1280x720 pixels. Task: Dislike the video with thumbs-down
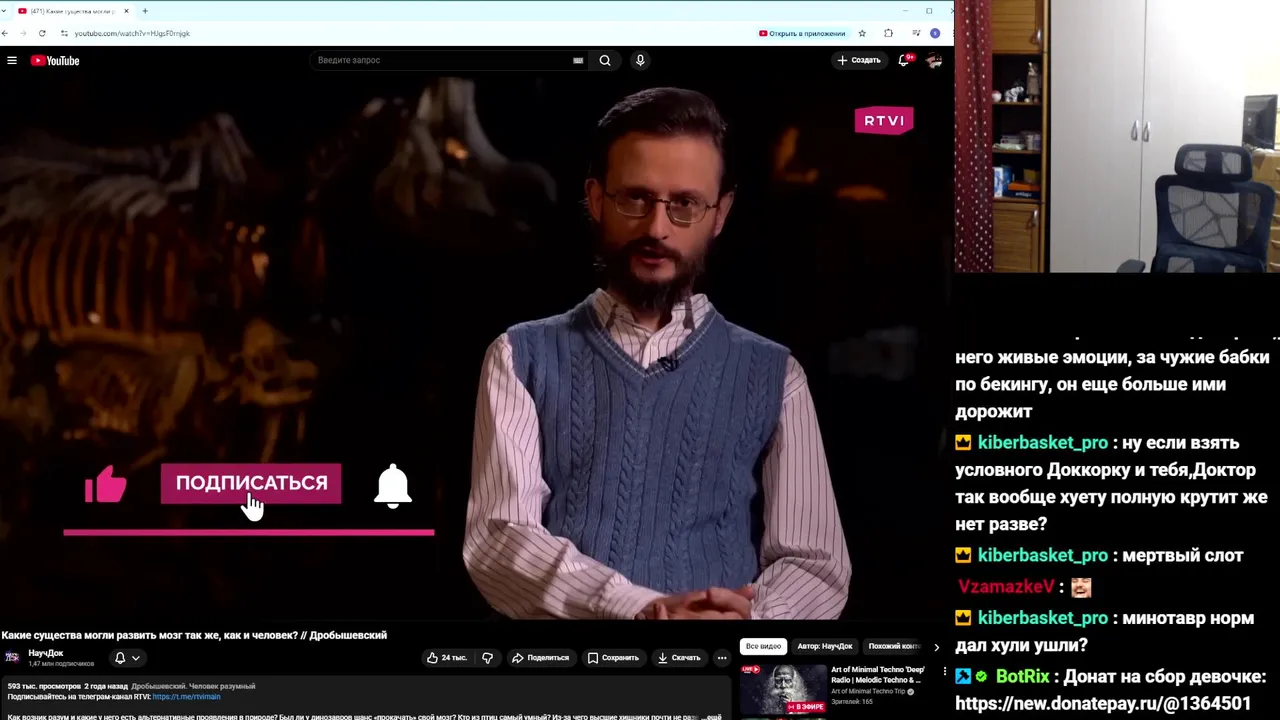487,658
